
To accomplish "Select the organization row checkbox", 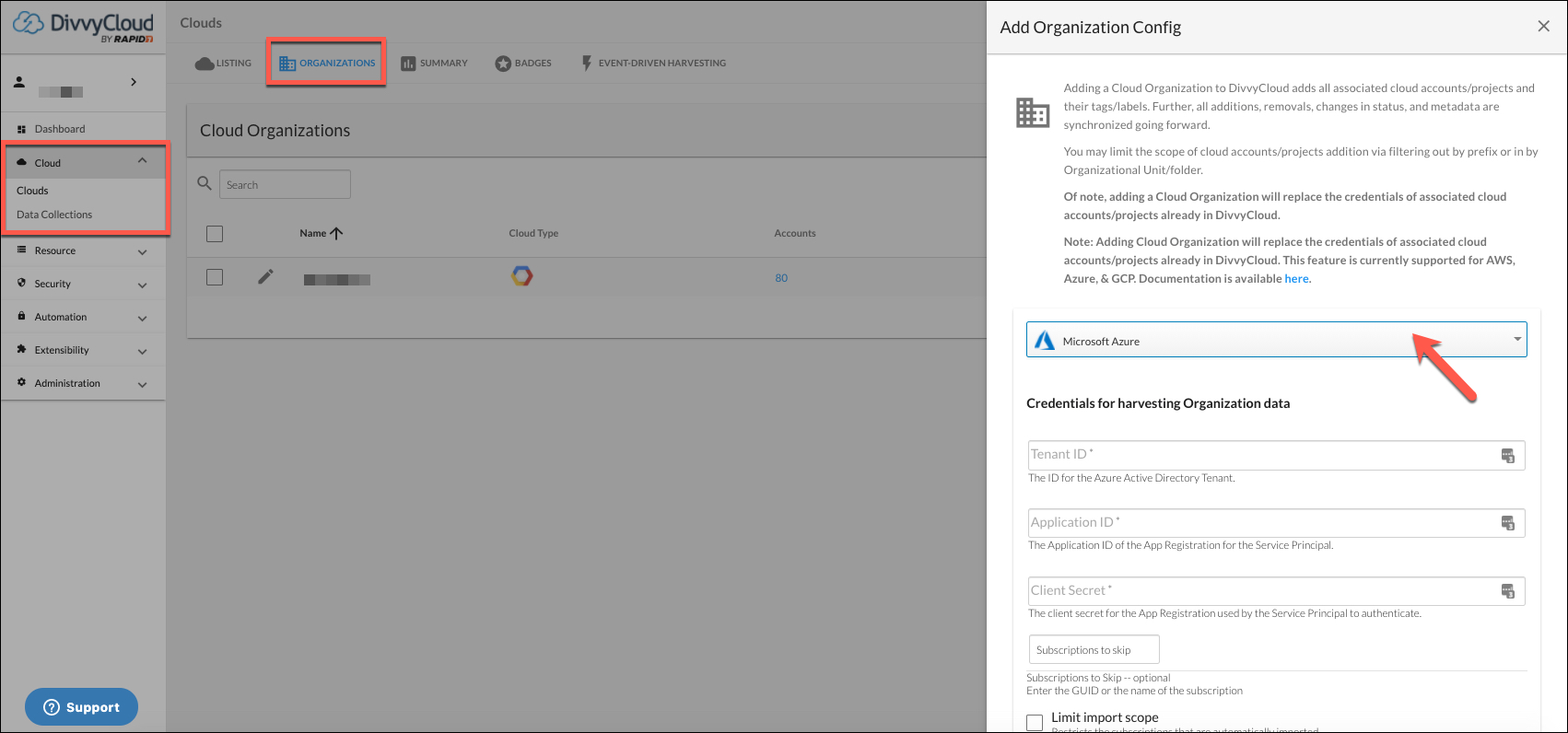I will 215,277.
